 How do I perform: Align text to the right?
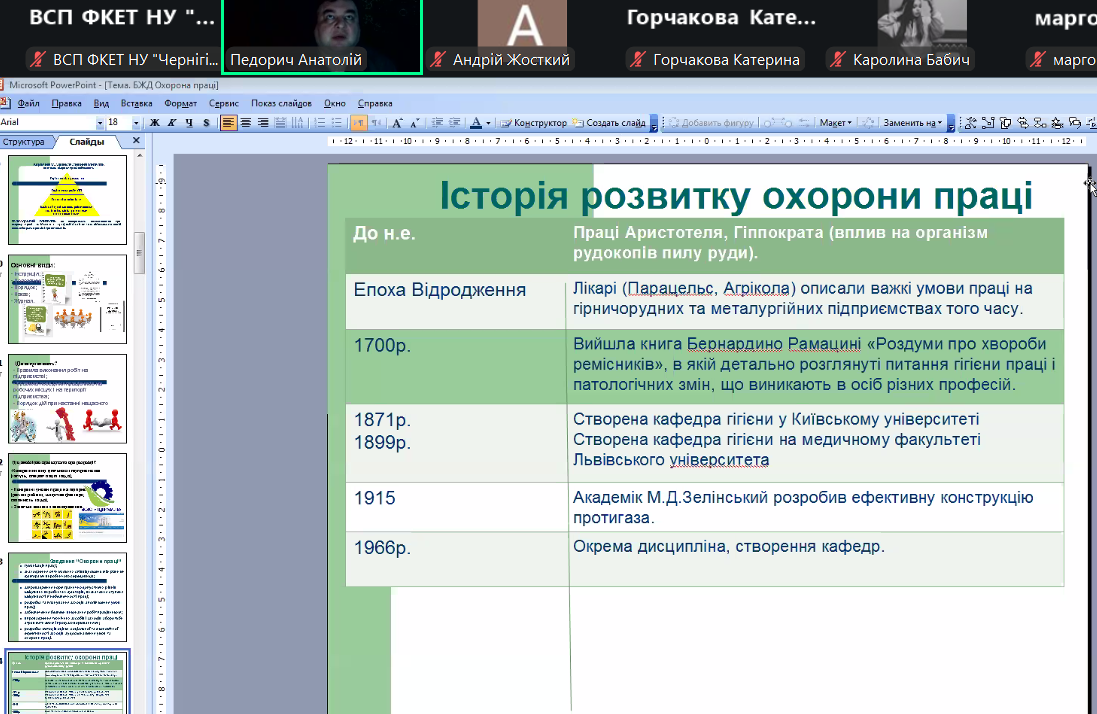[263, 123]
